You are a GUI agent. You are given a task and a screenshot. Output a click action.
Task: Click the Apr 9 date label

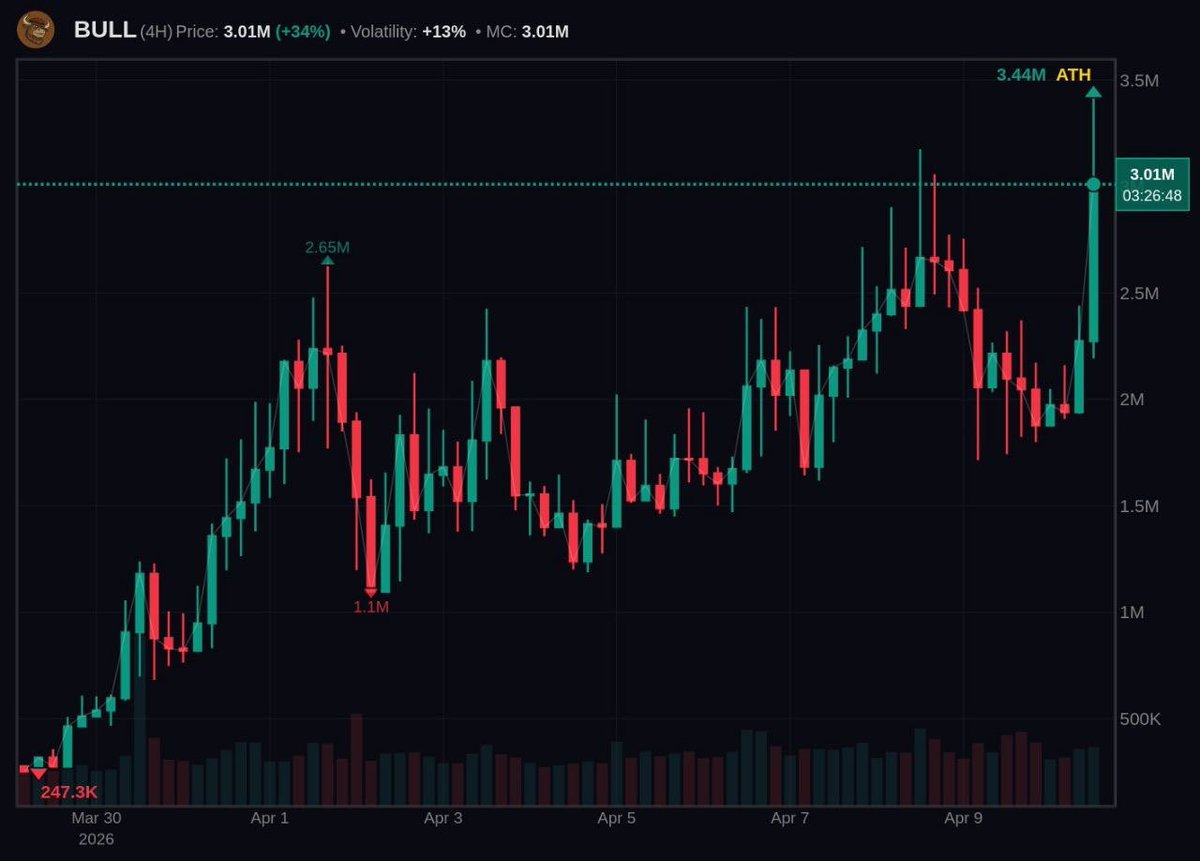[x=963, y=818]
